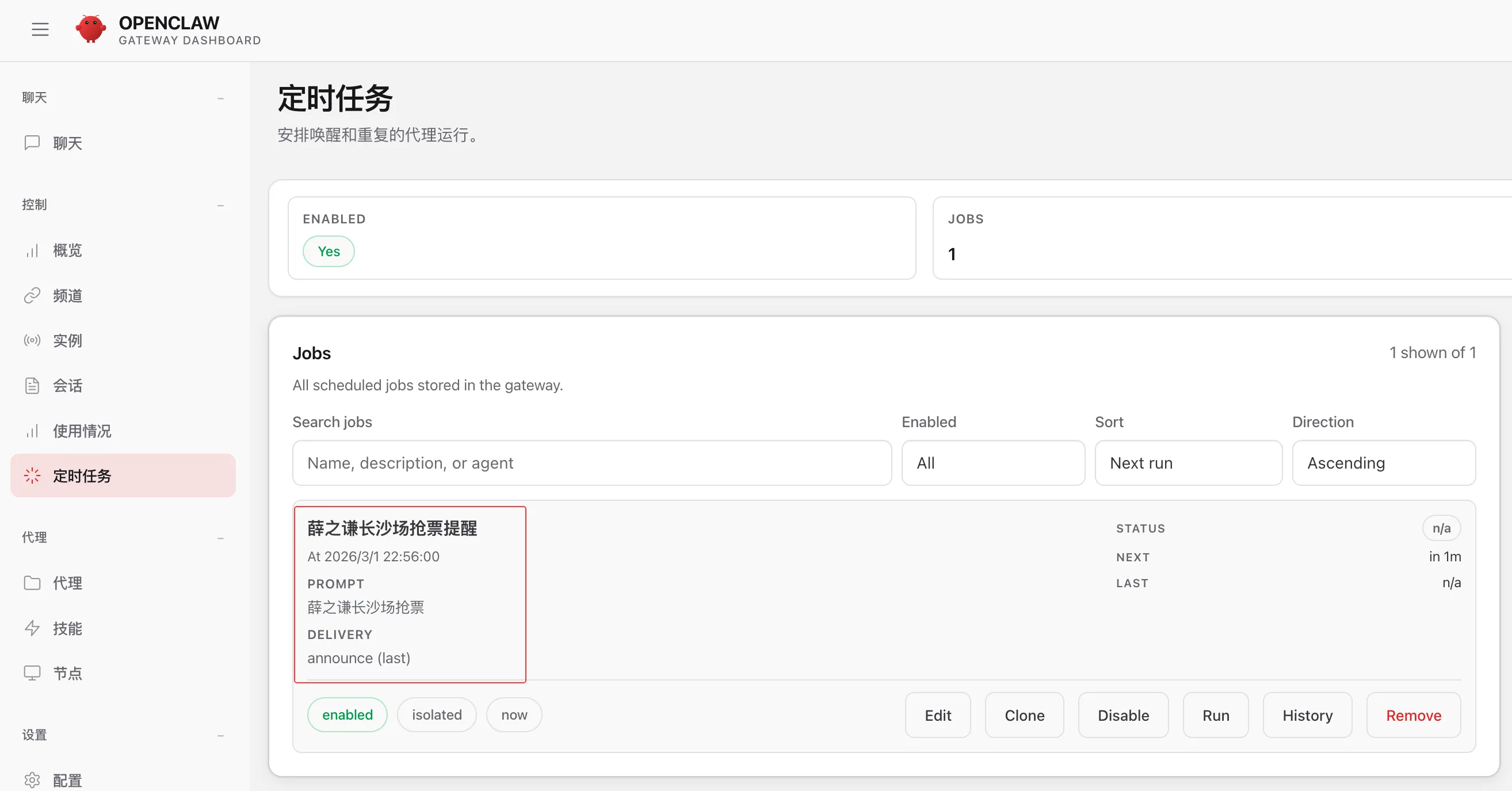Click the hamburger menu icon
This screenshot has width=1512, height=791.
40,29
